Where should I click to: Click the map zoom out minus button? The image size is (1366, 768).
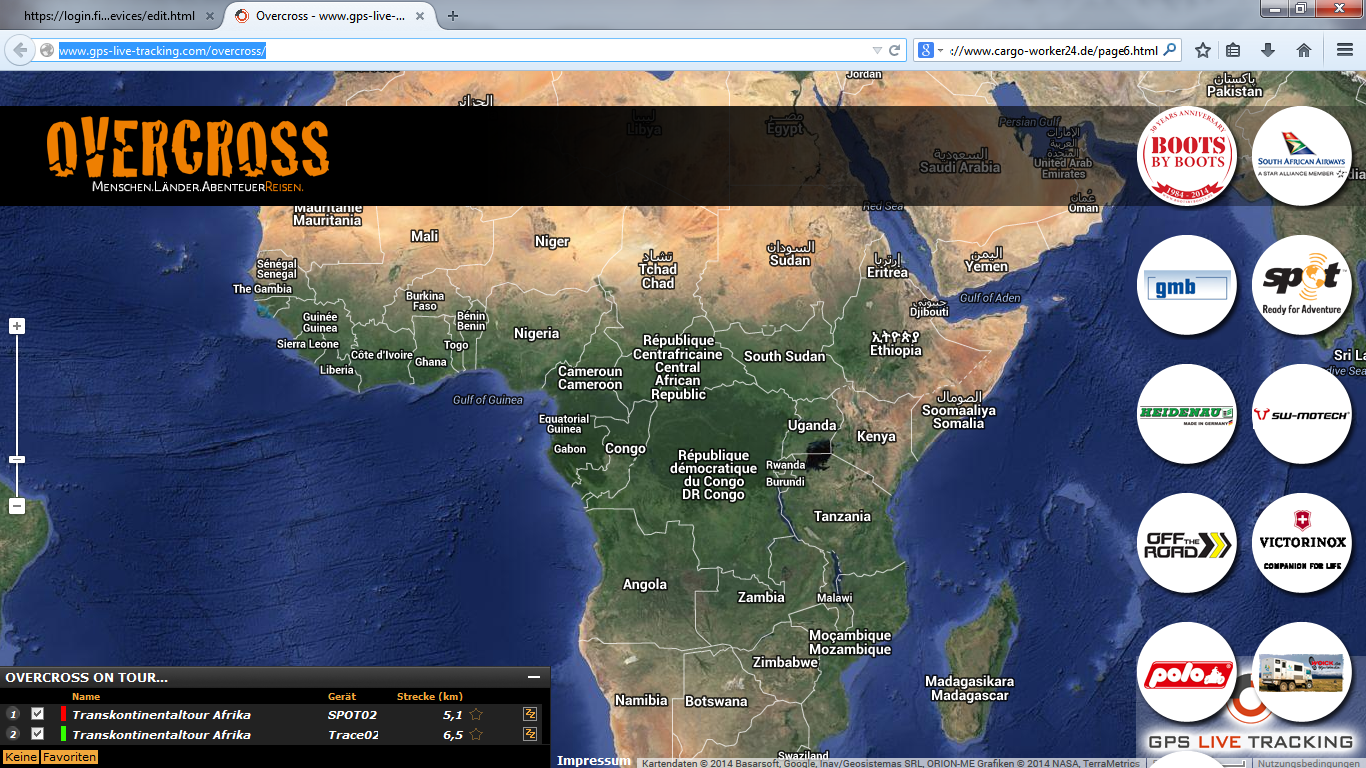16,506
